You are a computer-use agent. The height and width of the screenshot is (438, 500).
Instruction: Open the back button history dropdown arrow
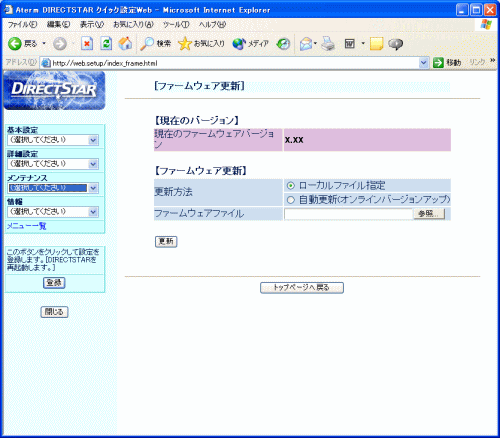(x=44, y=44)
